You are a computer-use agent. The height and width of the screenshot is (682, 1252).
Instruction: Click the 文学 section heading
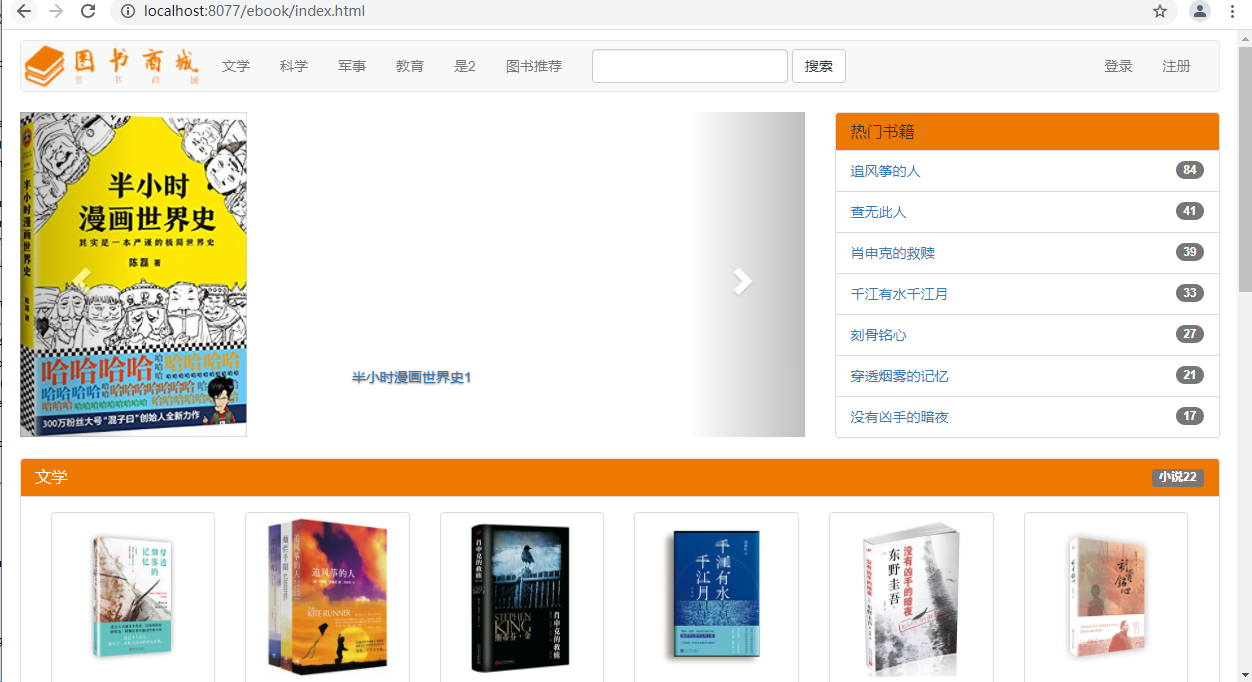pos(51,477)
